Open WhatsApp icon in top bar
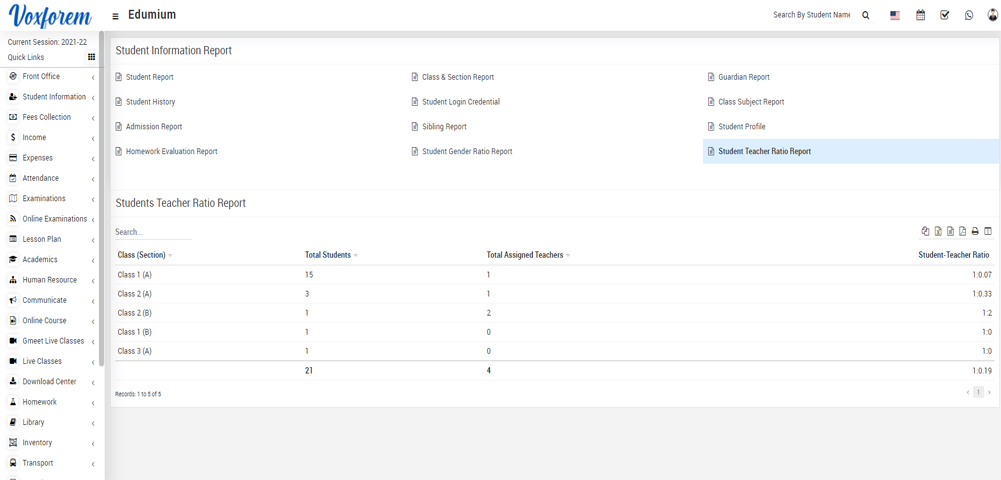Image resolution: width=1001 pixels, height=480 pixels. pos(968,15)
